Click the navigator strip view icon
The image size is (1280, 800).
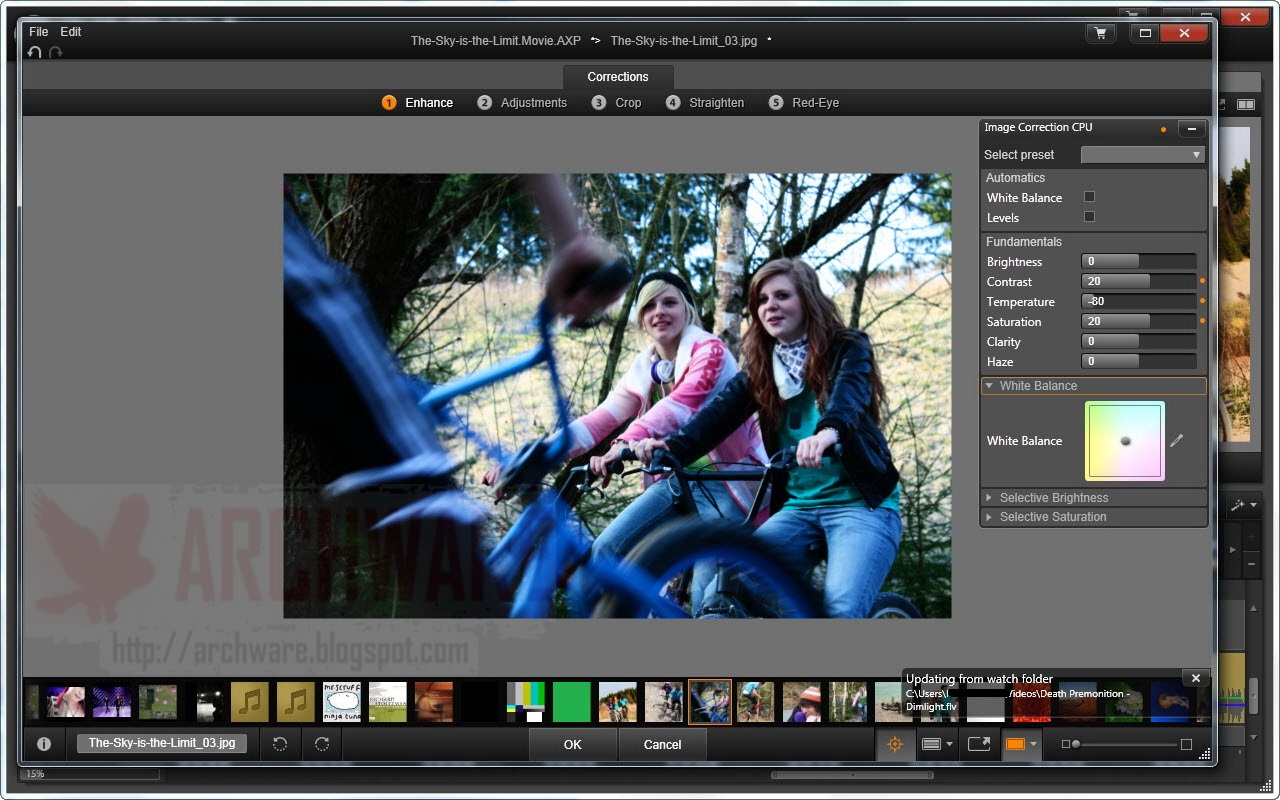[x=931, y=744]
